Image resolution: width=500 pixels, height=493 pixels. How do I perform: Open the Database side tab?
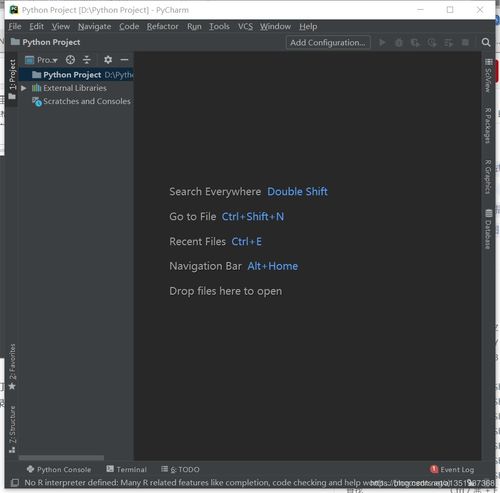click(488, 229)
